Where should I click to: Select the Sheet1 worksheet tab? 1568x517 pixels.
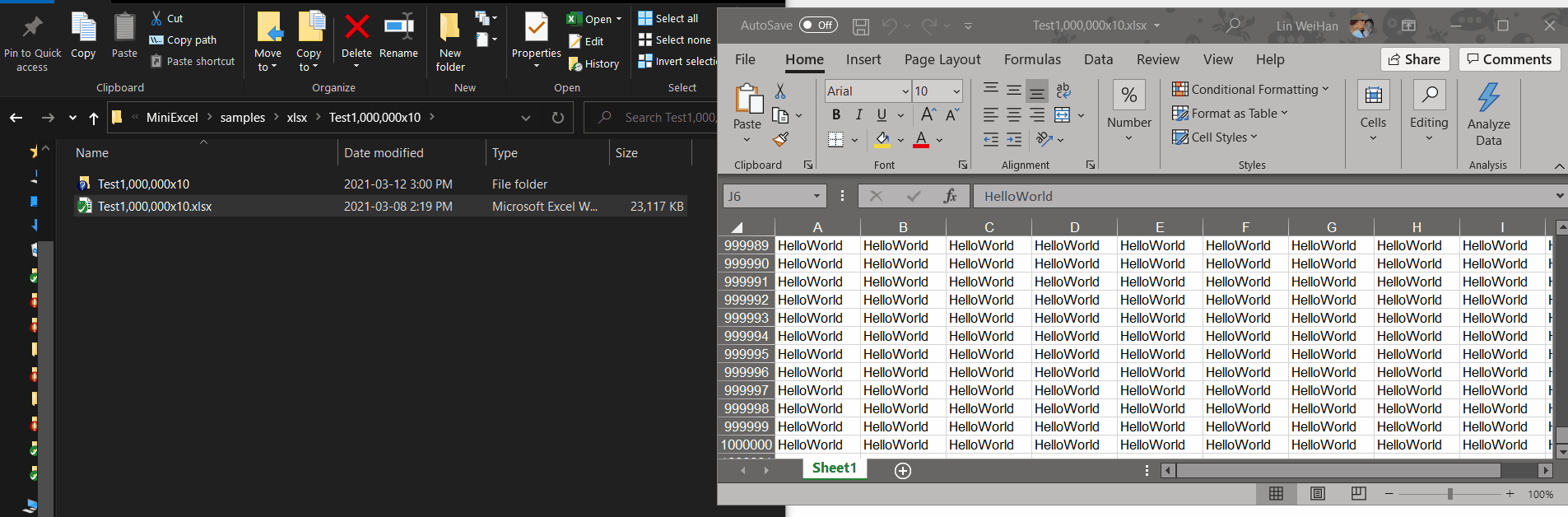[834, 468]
